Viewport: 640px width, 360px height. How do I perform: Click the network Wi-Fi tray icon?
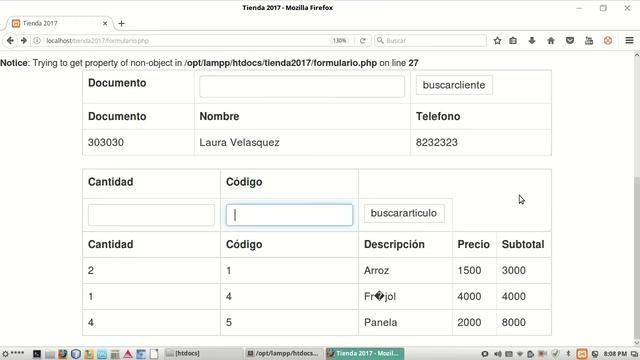point(520,353)
